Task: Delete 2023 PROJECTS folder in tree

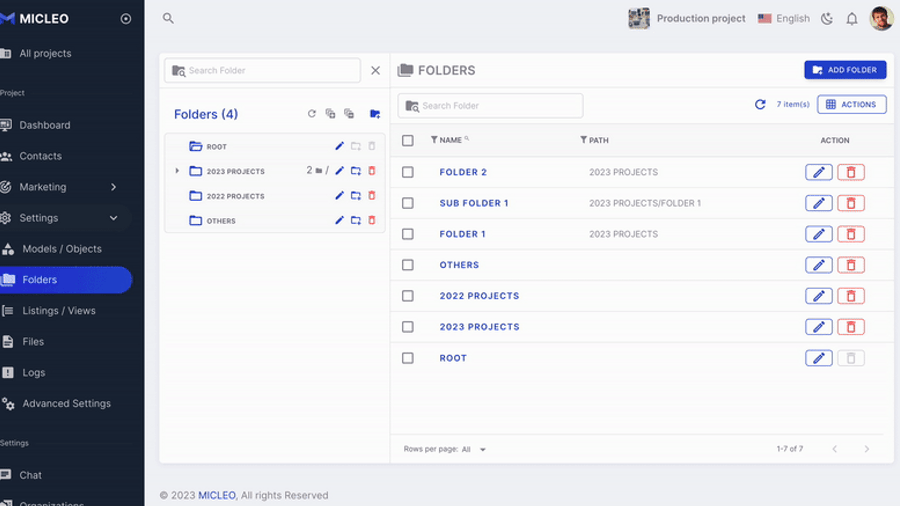Action: (372, 171)
